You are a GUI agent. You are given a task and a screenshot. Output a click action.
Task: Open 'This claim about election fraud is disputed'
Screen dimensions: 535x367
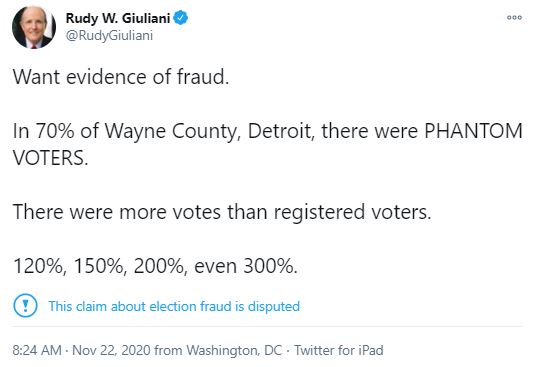click(x=174, y=306)
